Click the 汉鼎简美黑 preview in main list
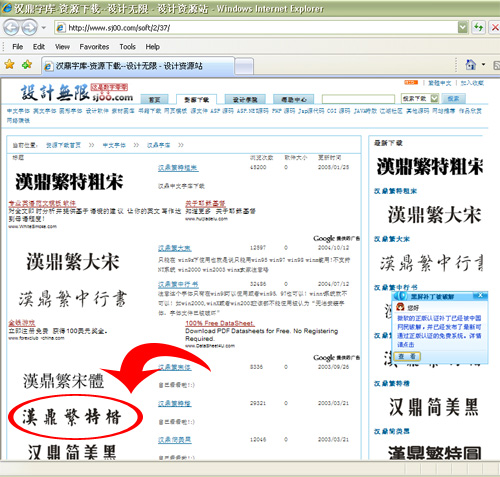Image resolution: width=500 pixels, height=477 pixels. pos(72,452)
